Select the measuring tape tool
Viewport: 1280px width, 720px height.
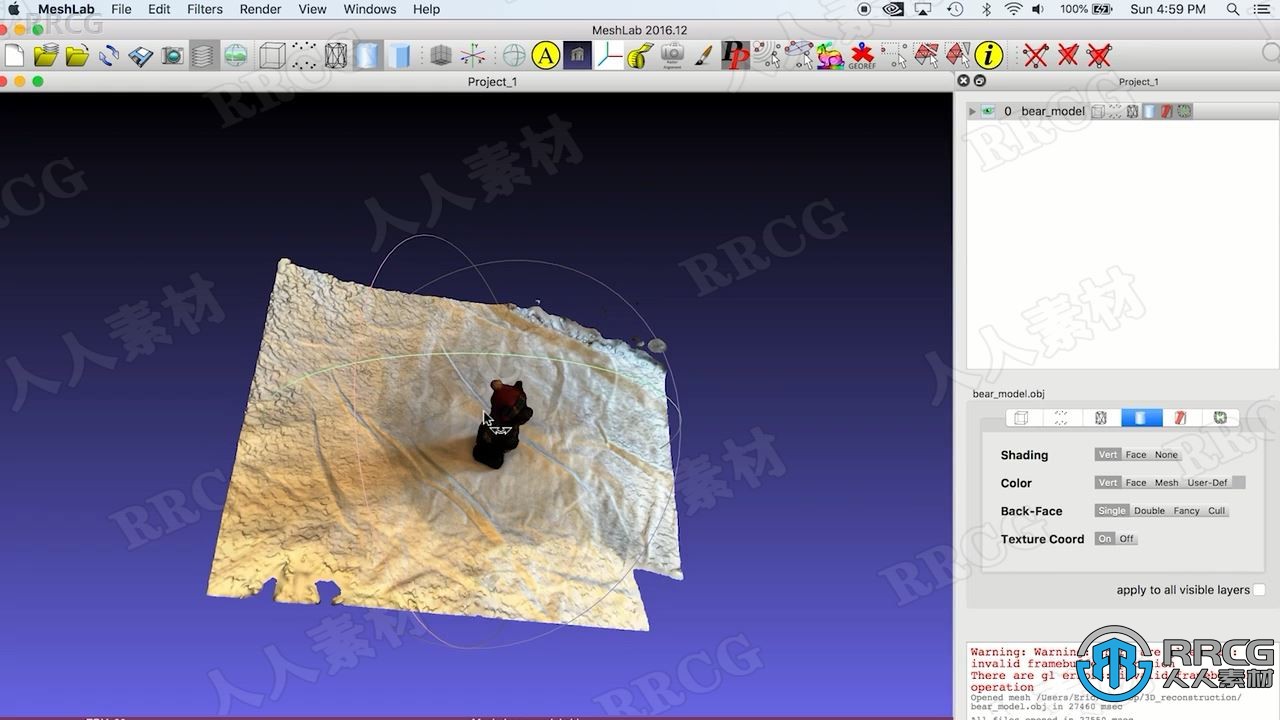point(639,55)
